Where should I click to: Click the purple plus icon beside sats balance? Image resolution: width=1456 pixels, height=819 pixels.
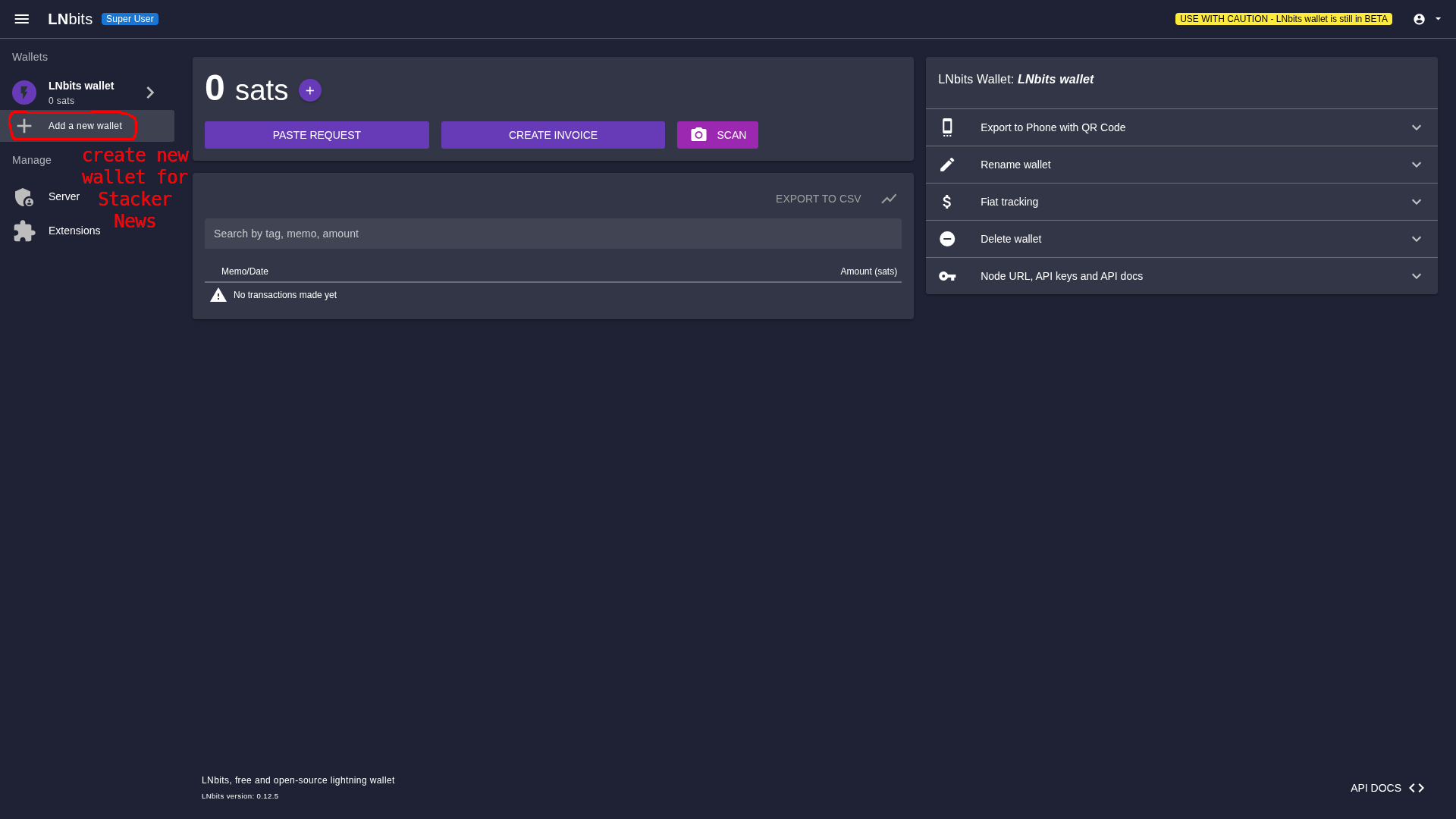tap(310, 90)
